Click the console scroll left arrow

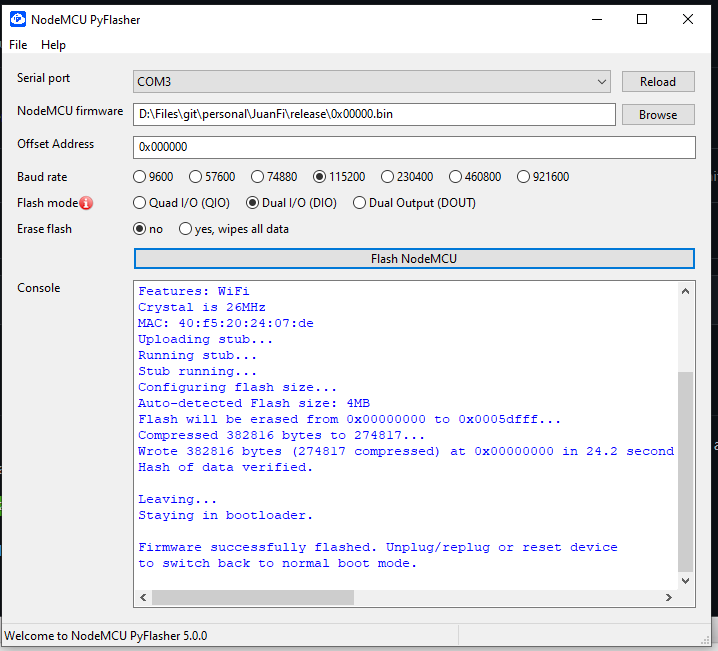143,597
